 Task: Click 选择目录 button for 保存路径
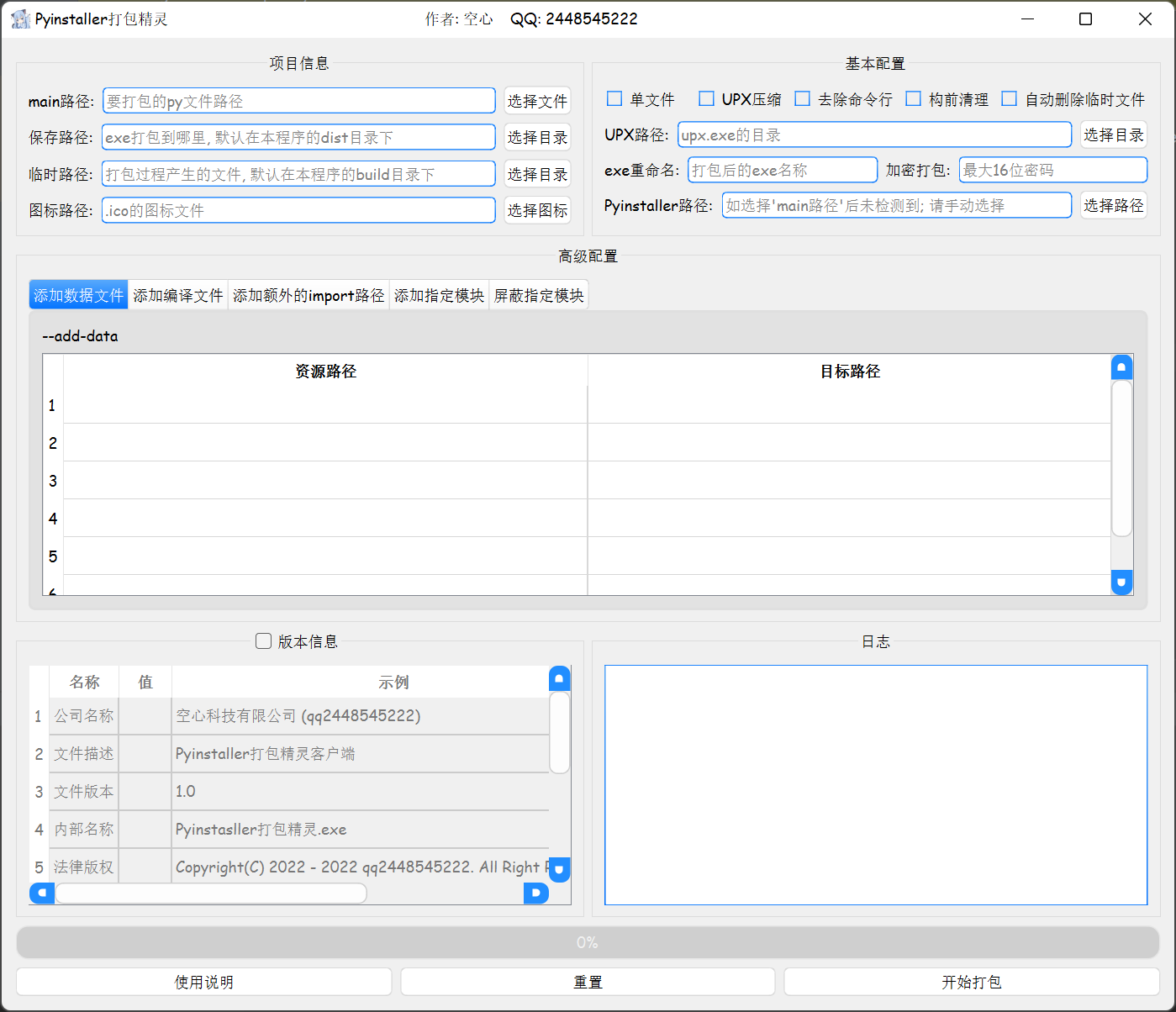(x=537, y=137)
